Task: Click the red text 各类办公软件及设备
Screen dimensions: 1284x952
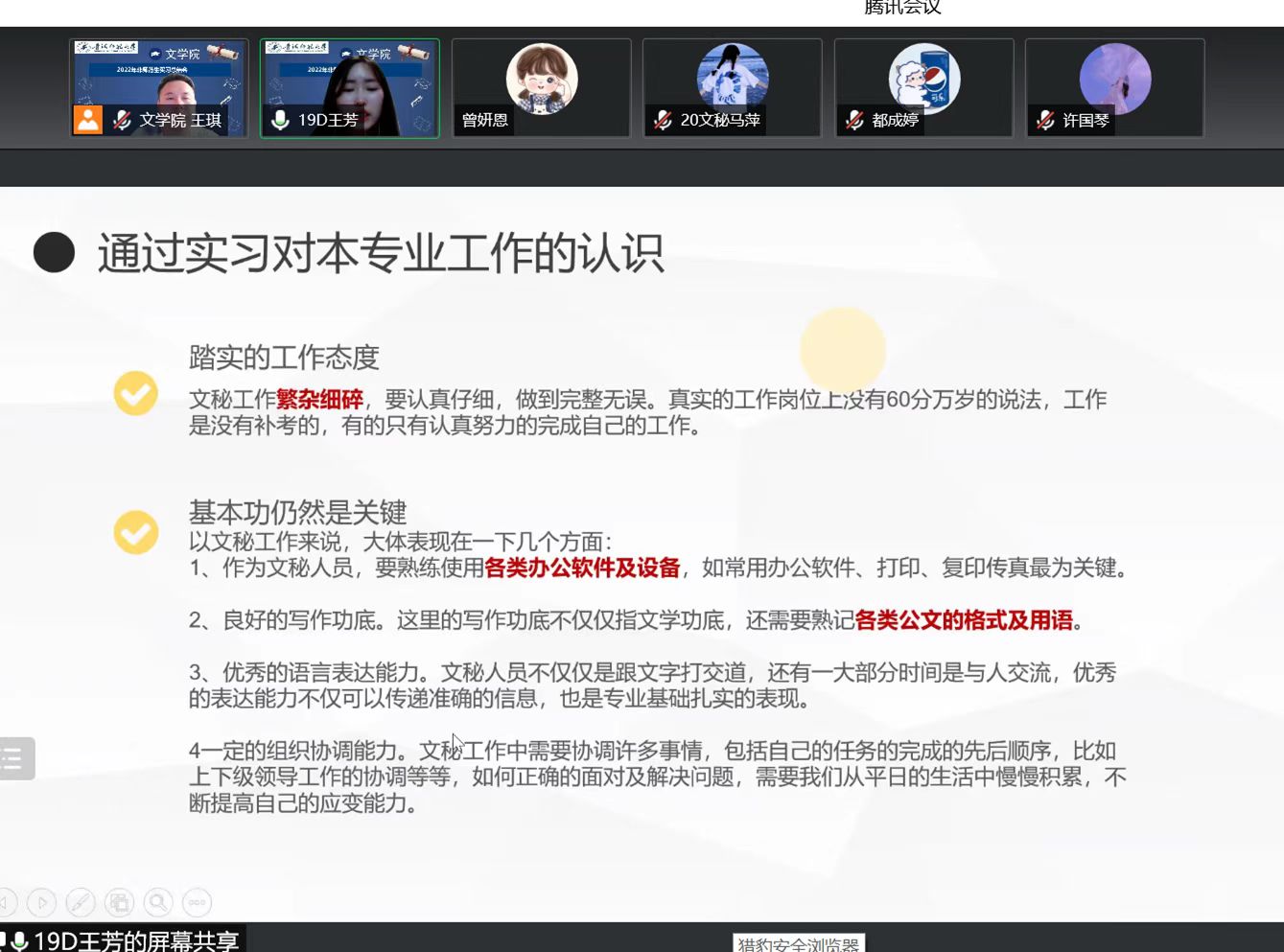Action: point(582,568)
